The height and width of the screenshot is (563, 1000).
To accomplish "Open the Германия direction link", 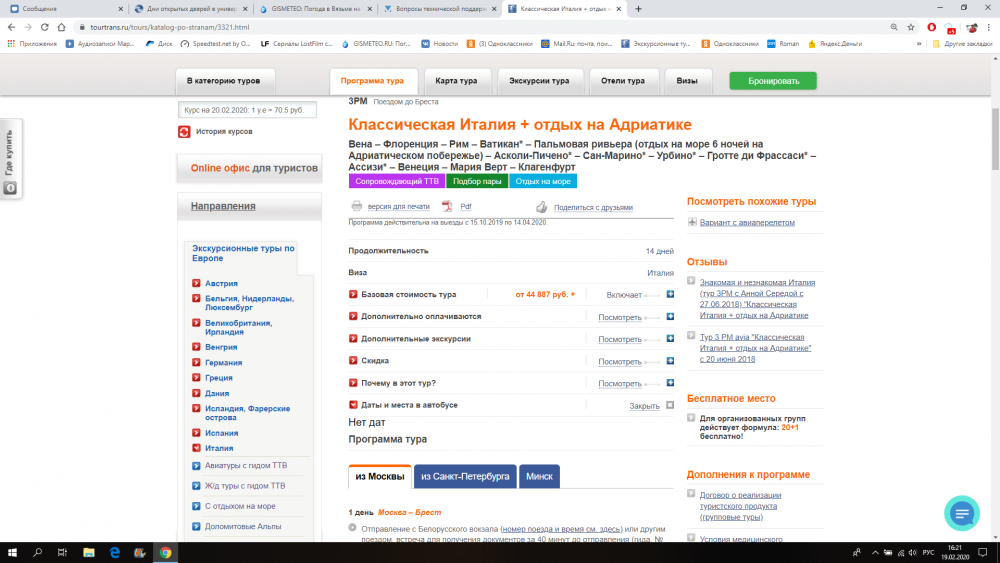I will [x=223, y=362].
